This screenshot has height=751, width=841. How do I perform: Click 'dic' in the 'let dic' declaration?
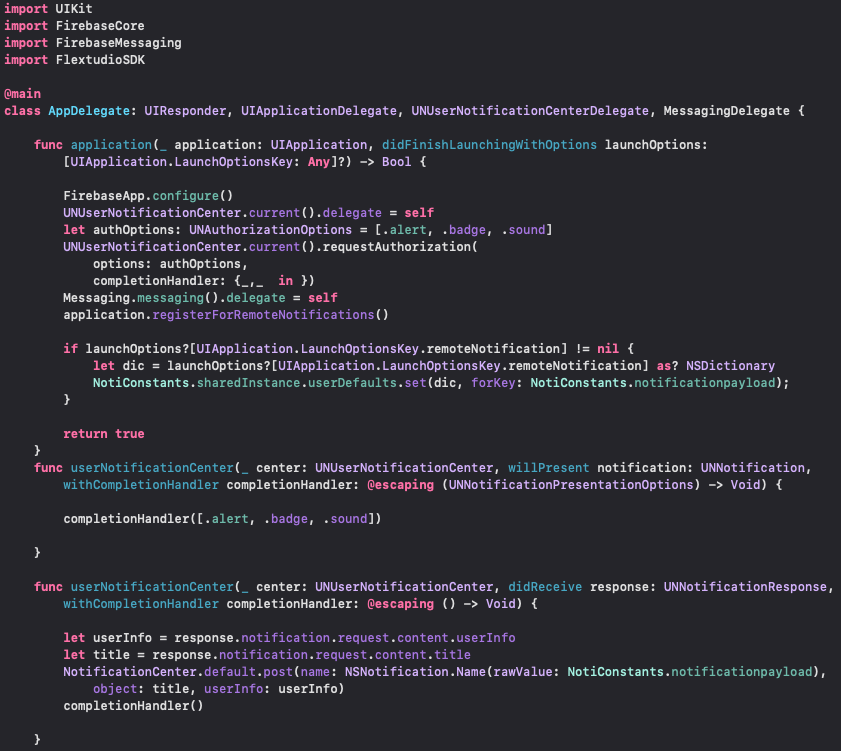[x=134, y=366]
